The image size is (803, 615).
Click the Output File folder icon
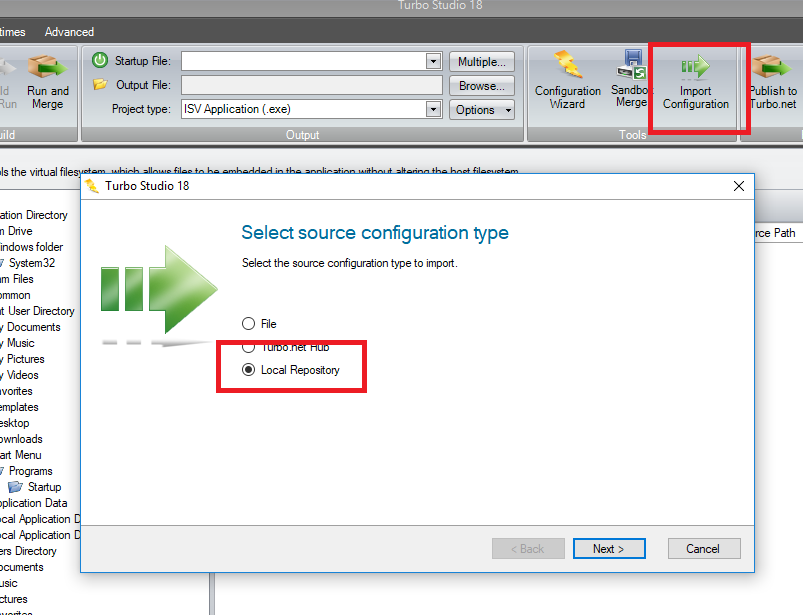point(100,84)
